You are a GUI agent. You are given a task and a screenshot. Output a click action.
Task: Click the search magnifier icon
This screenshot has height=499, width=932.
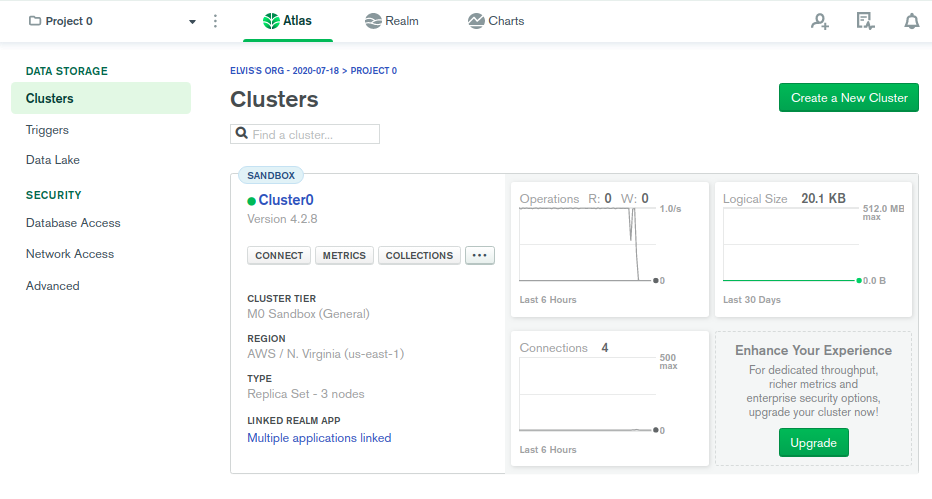pyautogui.click(x=241, y=133)
